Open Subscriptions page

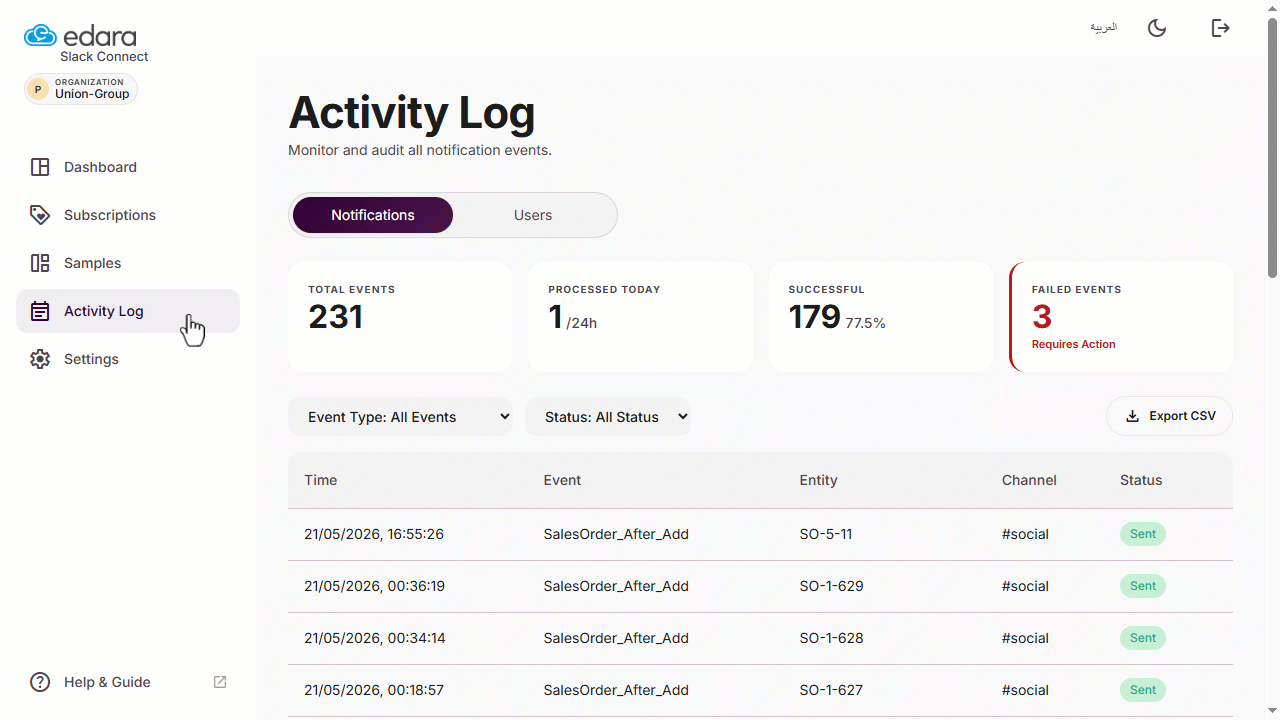coord(128,215)
